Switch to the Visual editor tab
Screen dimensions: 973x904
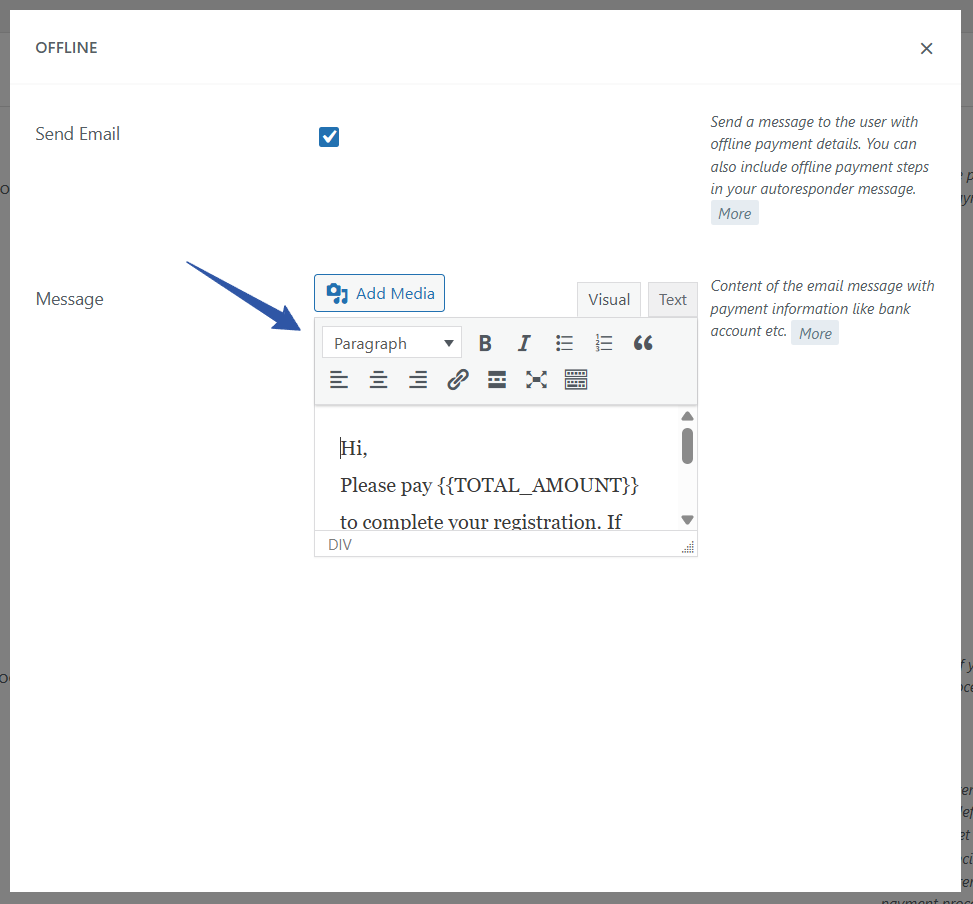tap(609, 299)
